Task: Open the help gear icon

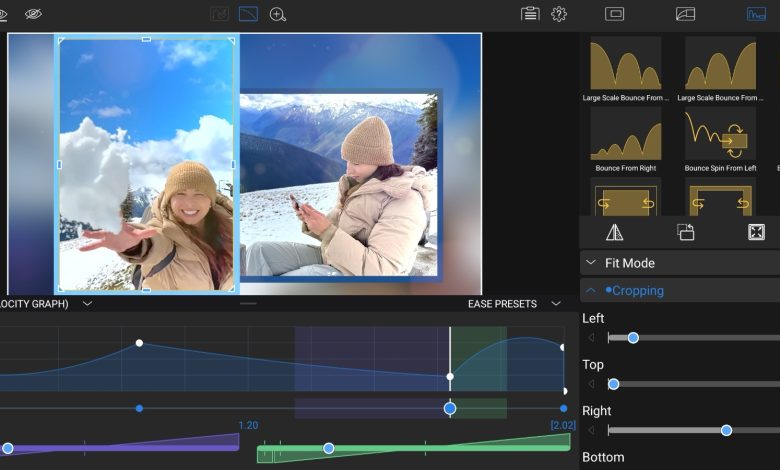Action: pos(559,14)
